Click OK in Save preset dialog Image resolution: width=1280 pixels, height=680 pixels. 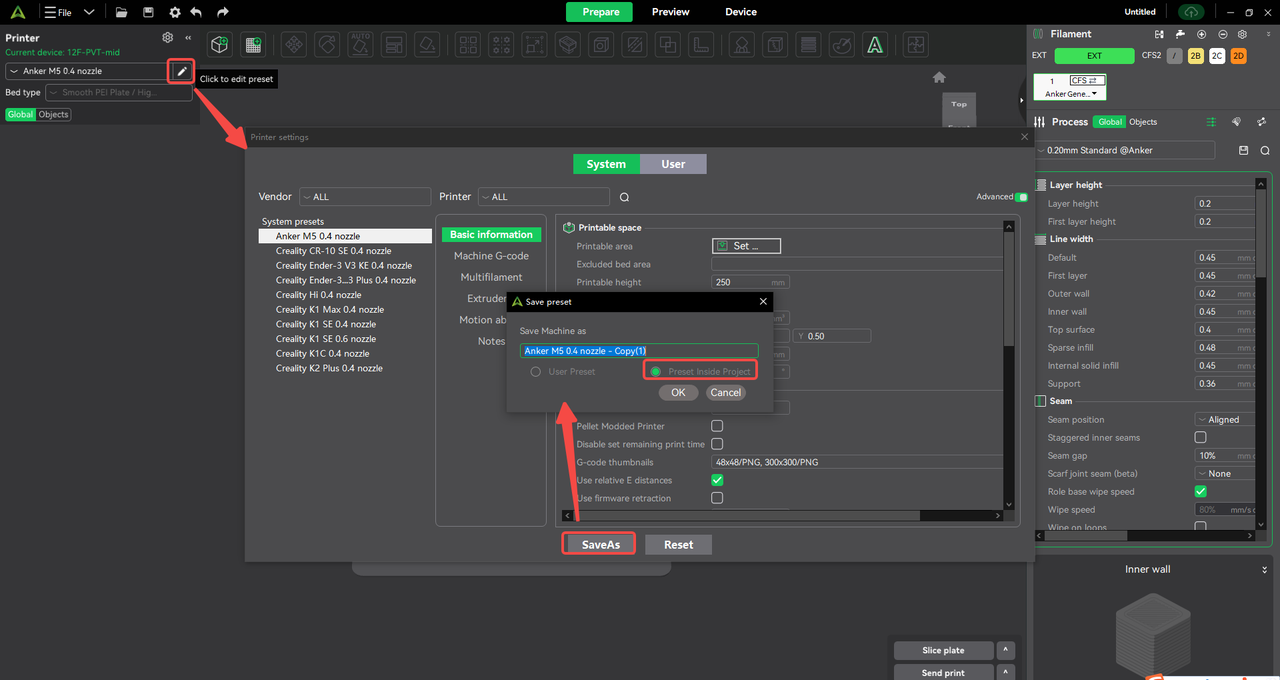(678, 393)
